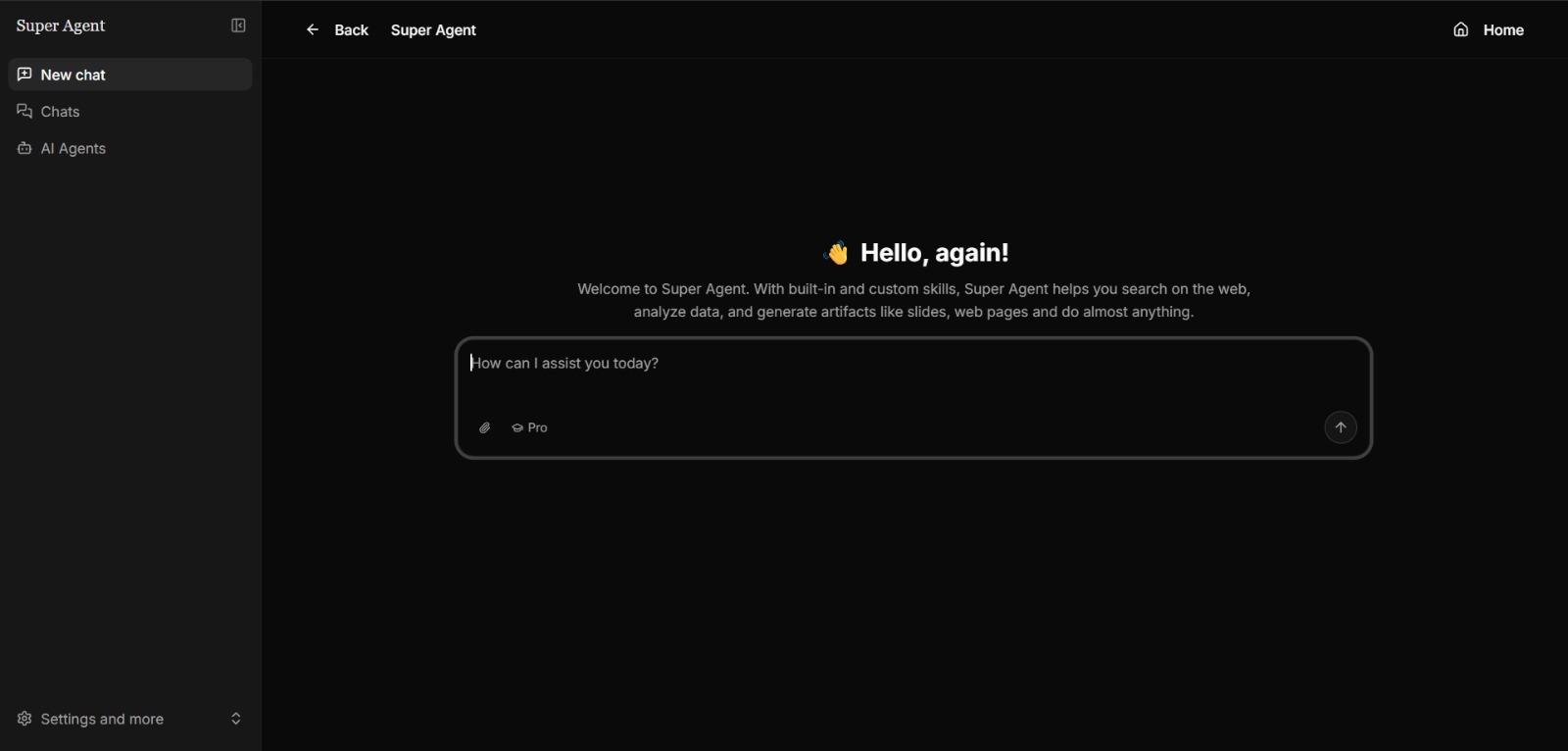Viewport: 1568px width, 751px height.
Task: Open the Pro model selector
Action: point(530,427)
